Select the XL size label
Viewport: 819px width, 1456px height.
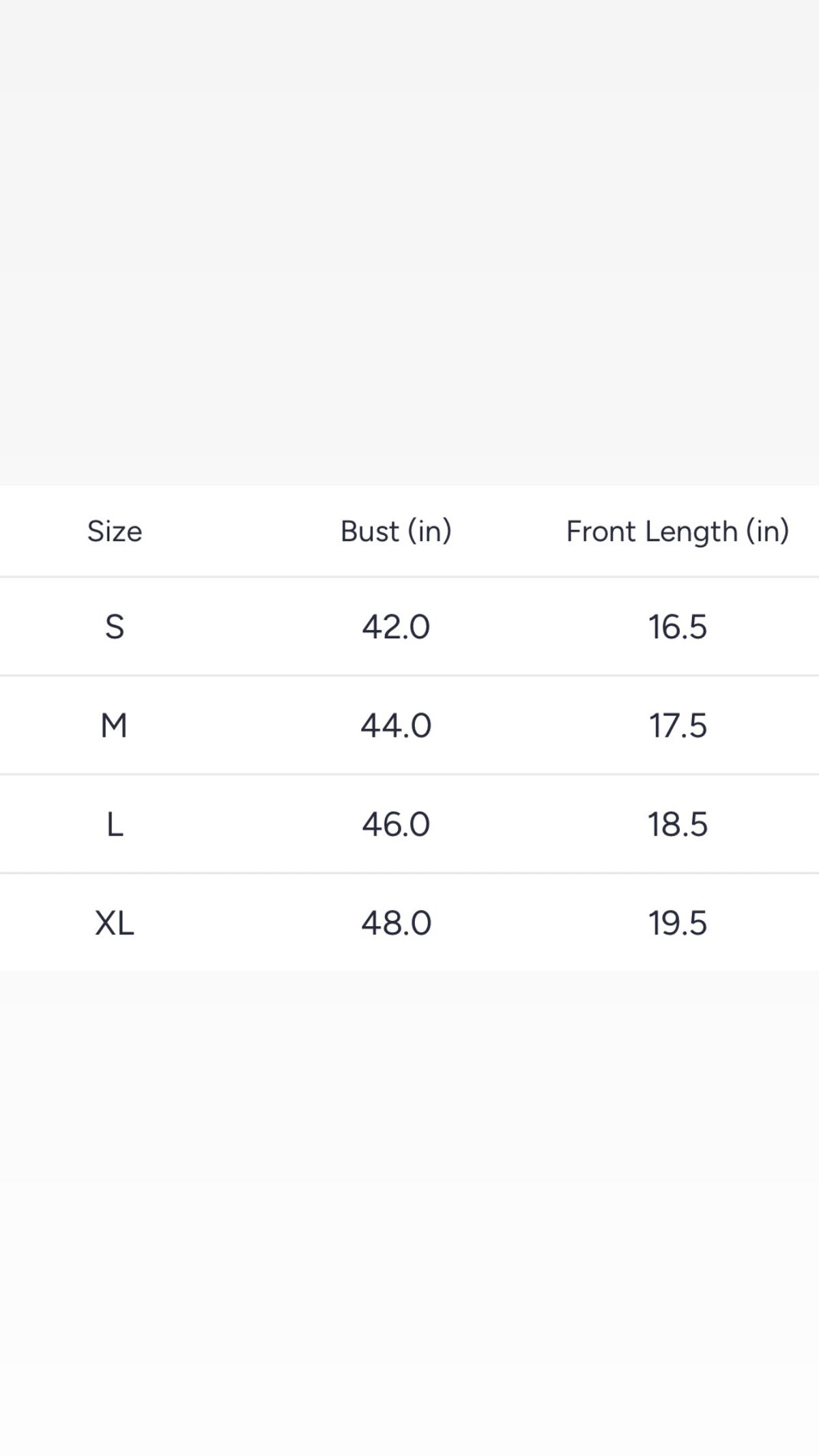pyautogui.click(x=114, y=923)
